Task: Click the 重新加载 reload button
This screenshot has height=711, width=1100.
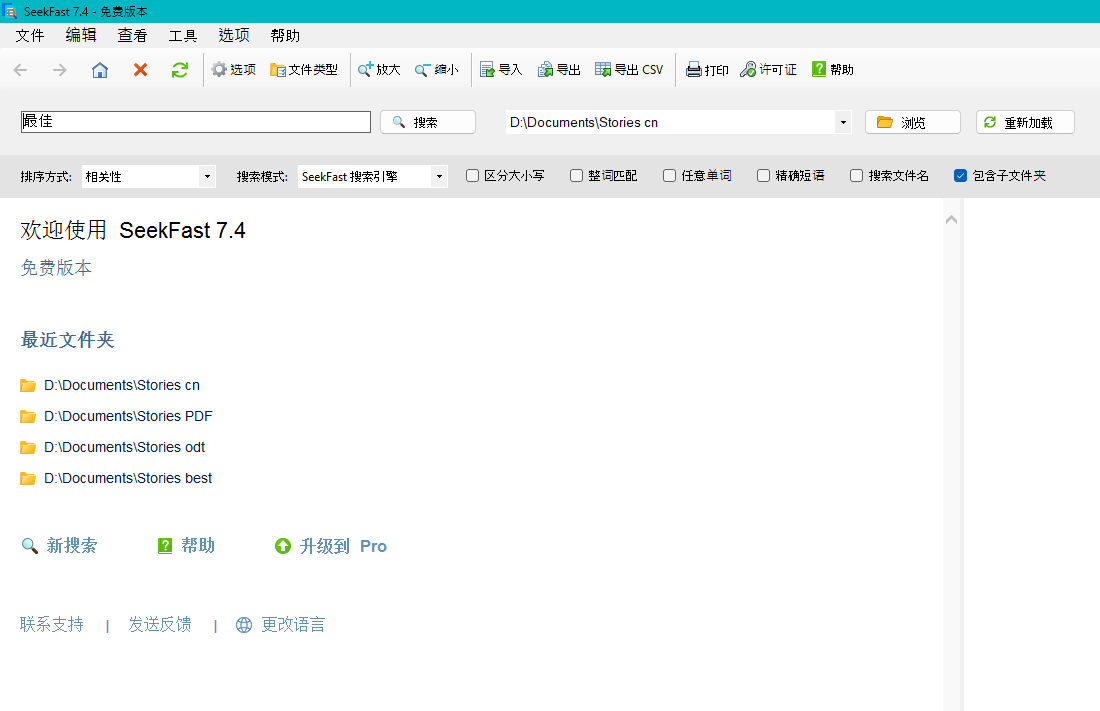Action: point(1025,122)
